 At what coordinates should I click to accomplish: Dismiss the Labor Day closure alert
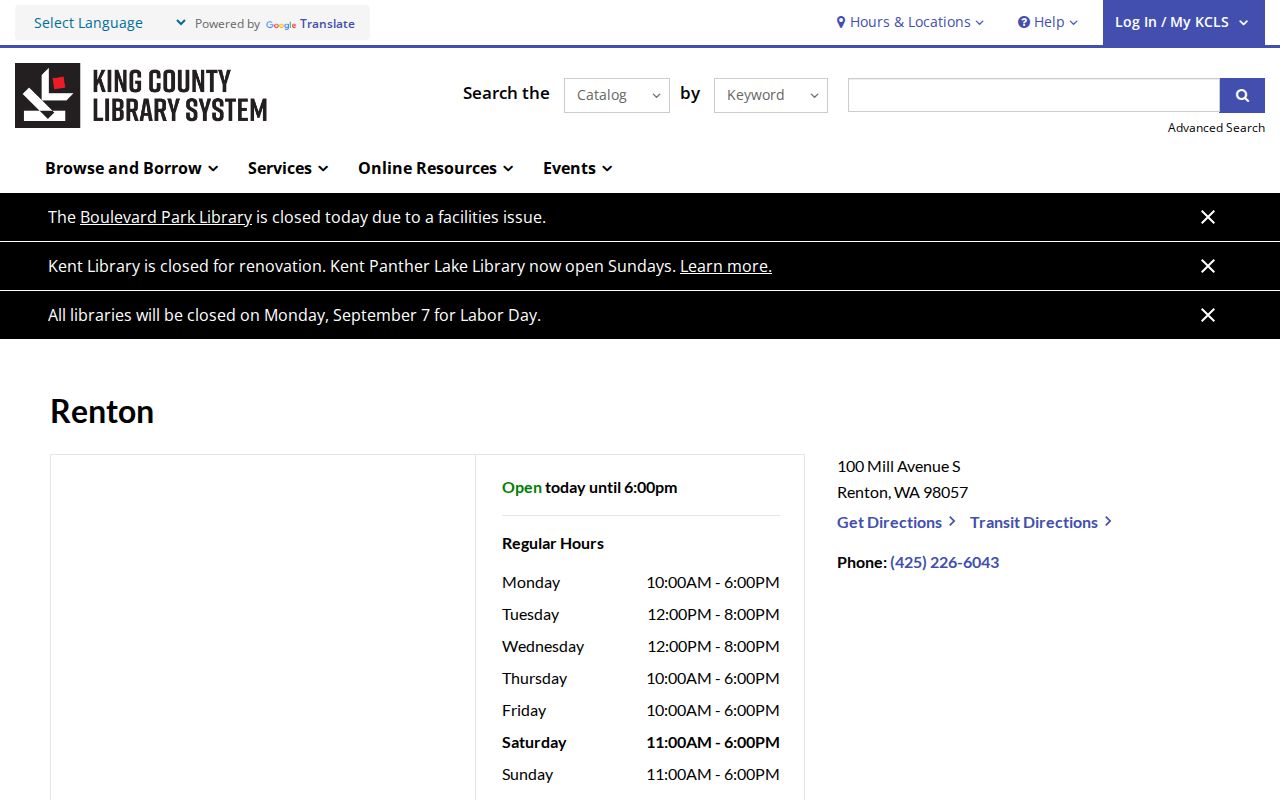click(x=1208, y=315)
